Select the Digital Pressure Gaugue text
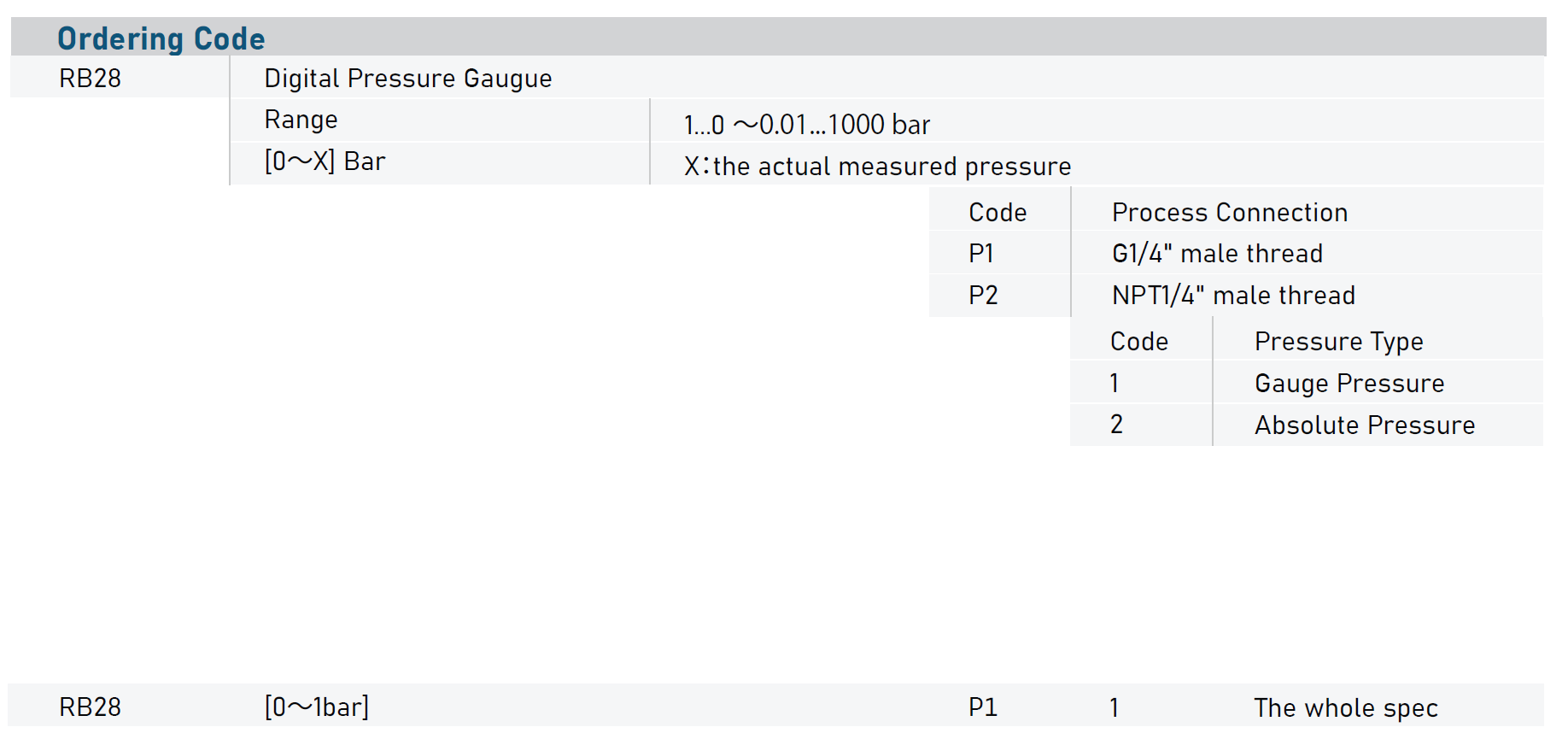The width and height of the screenshot is (1568, 739). click(407, 79)
